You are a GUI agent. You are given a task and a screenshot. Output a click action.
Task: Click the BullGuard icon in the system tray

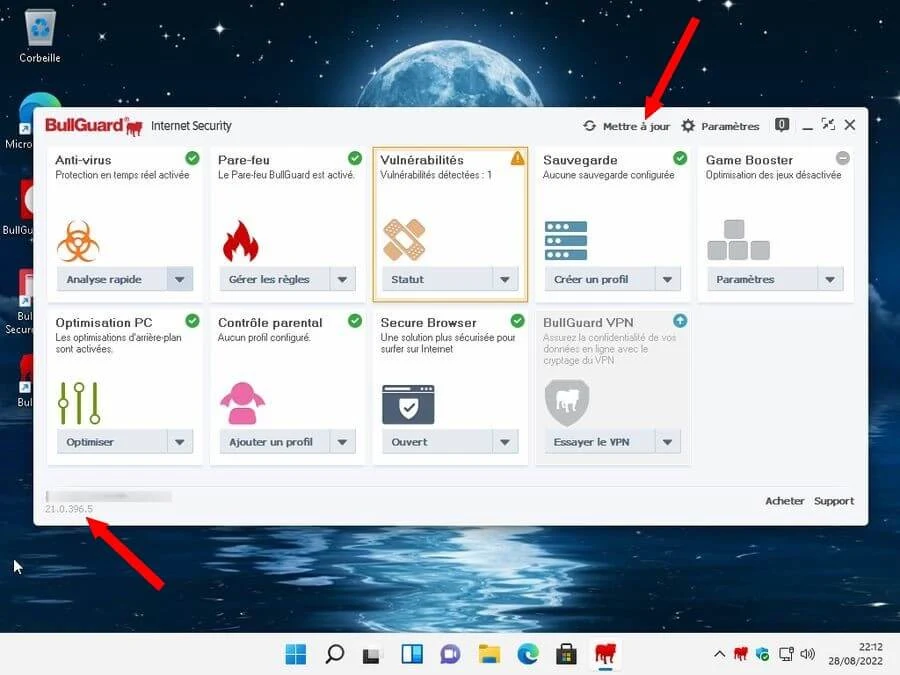pyautogui.click(x=741, y=653)
